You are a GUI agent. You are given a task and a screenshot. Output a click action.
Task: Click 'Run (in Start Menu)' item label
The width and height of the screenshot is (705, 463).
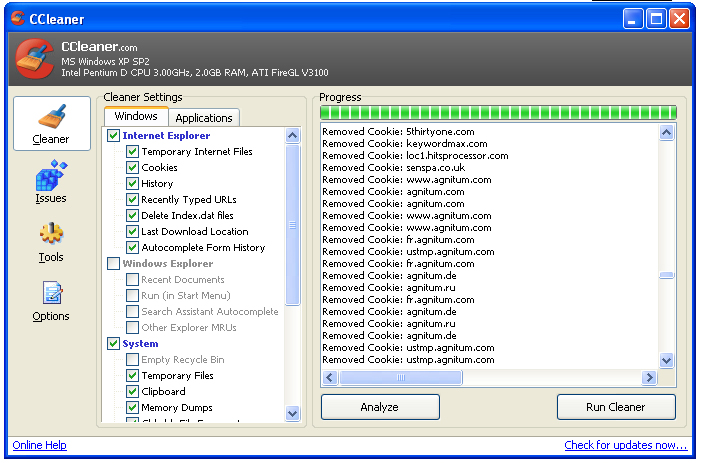click(186, 296)
